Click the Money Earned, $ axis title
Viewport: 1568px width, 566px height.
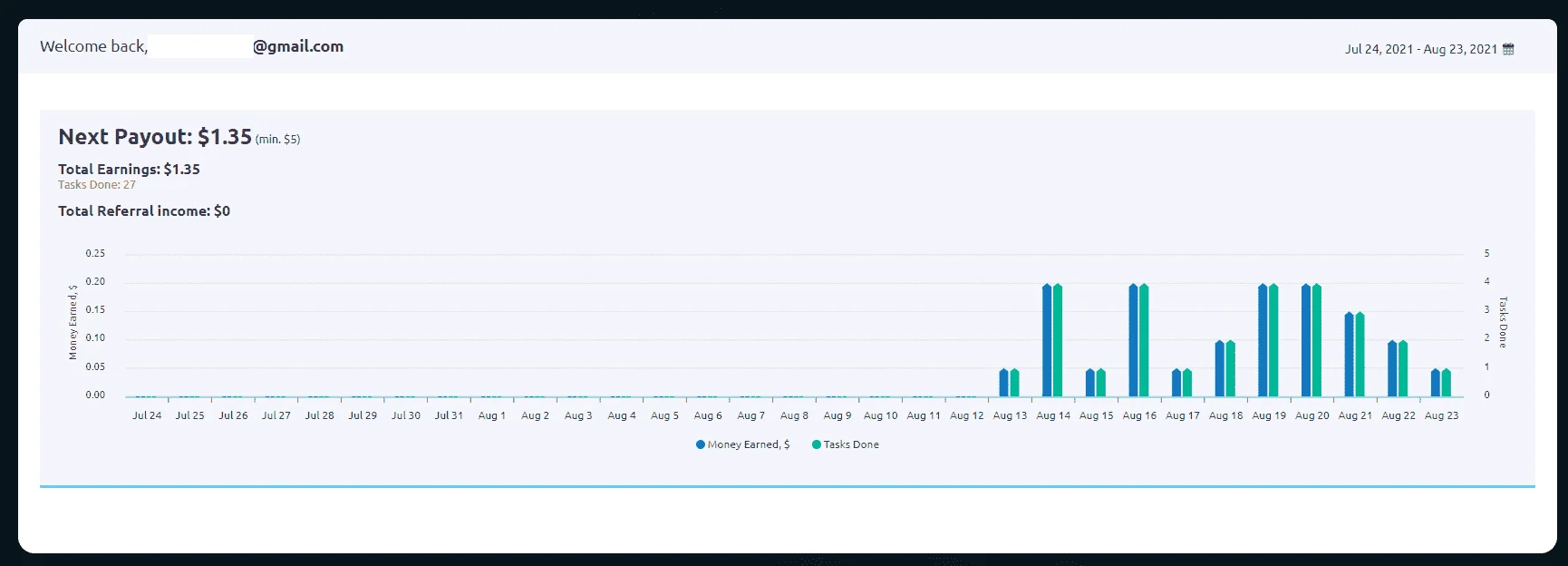73,322
